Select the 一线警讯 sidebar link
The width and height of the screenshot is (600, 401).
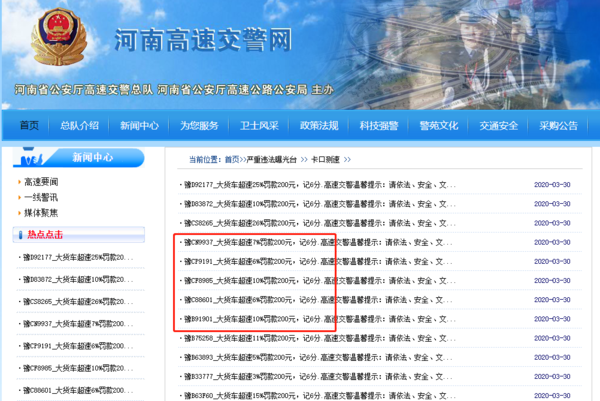tap(41, 197)
